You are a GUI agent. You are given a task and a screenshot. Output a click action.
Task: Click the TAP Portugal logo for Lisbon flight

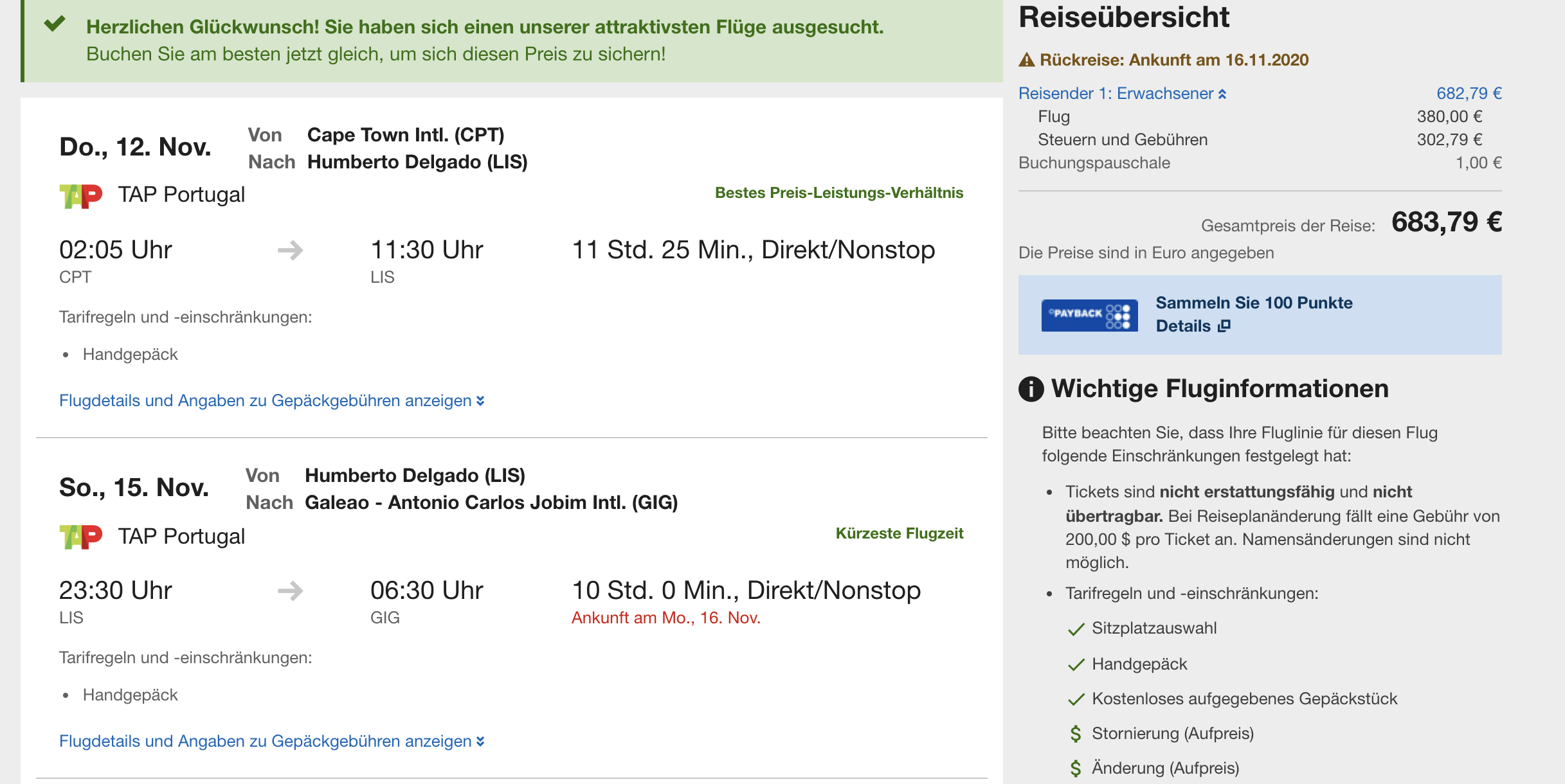pos(81,537)
